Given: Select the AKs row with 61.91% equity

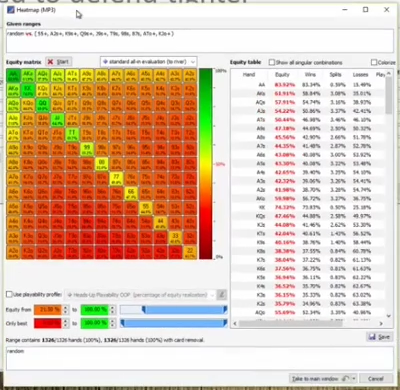Looking at the screenshot, I should click(308, 94).
